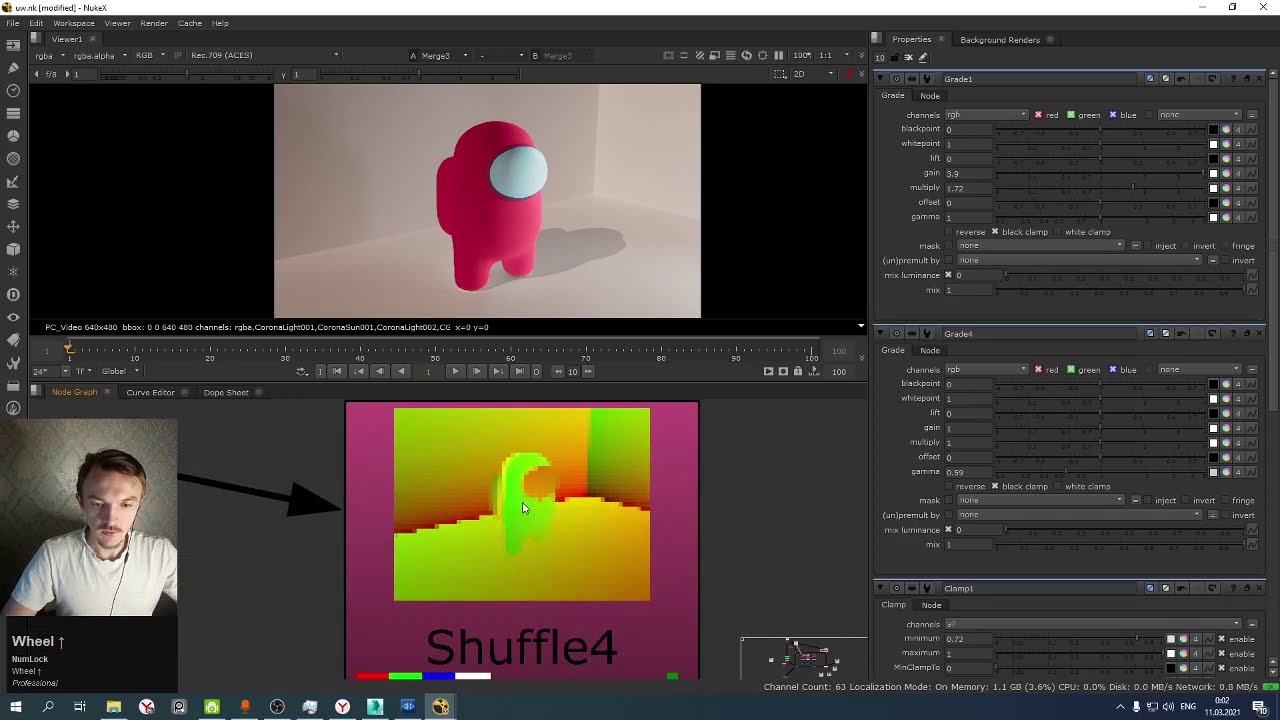Click the pencil edit icon in Properties toolbar
The image size is (1280, 720).
[923, 57]
